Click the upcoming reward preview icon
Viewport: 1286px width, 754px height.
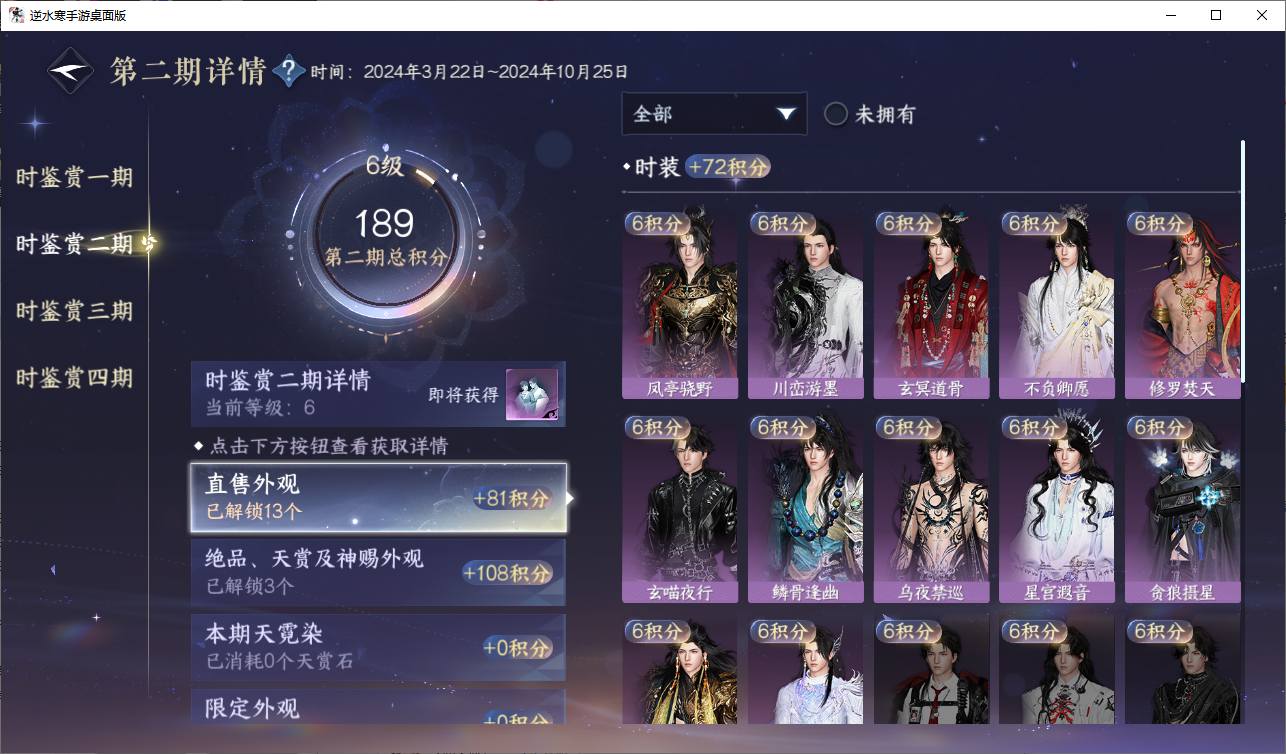coord(532,395)
